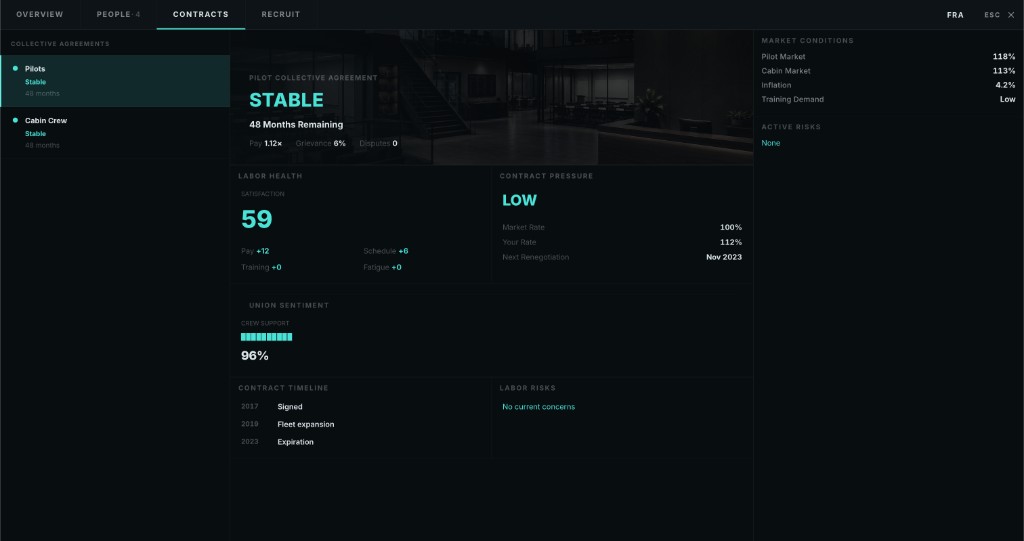Click the Inflation 4.2% value

point(1005,85)
